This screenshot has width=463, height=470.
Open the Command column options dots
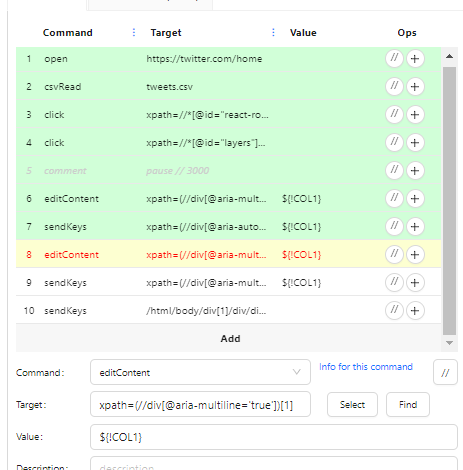(134, 32)
